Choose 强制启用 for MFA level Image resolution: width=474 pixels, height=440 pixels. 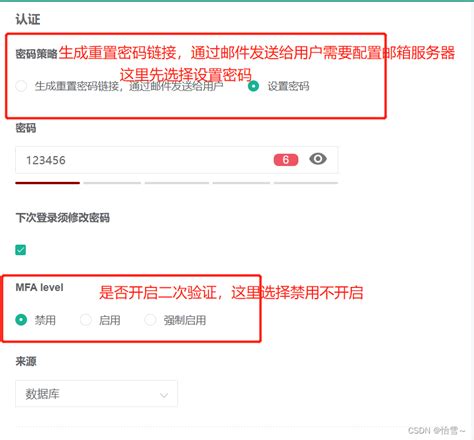[150, 320]
